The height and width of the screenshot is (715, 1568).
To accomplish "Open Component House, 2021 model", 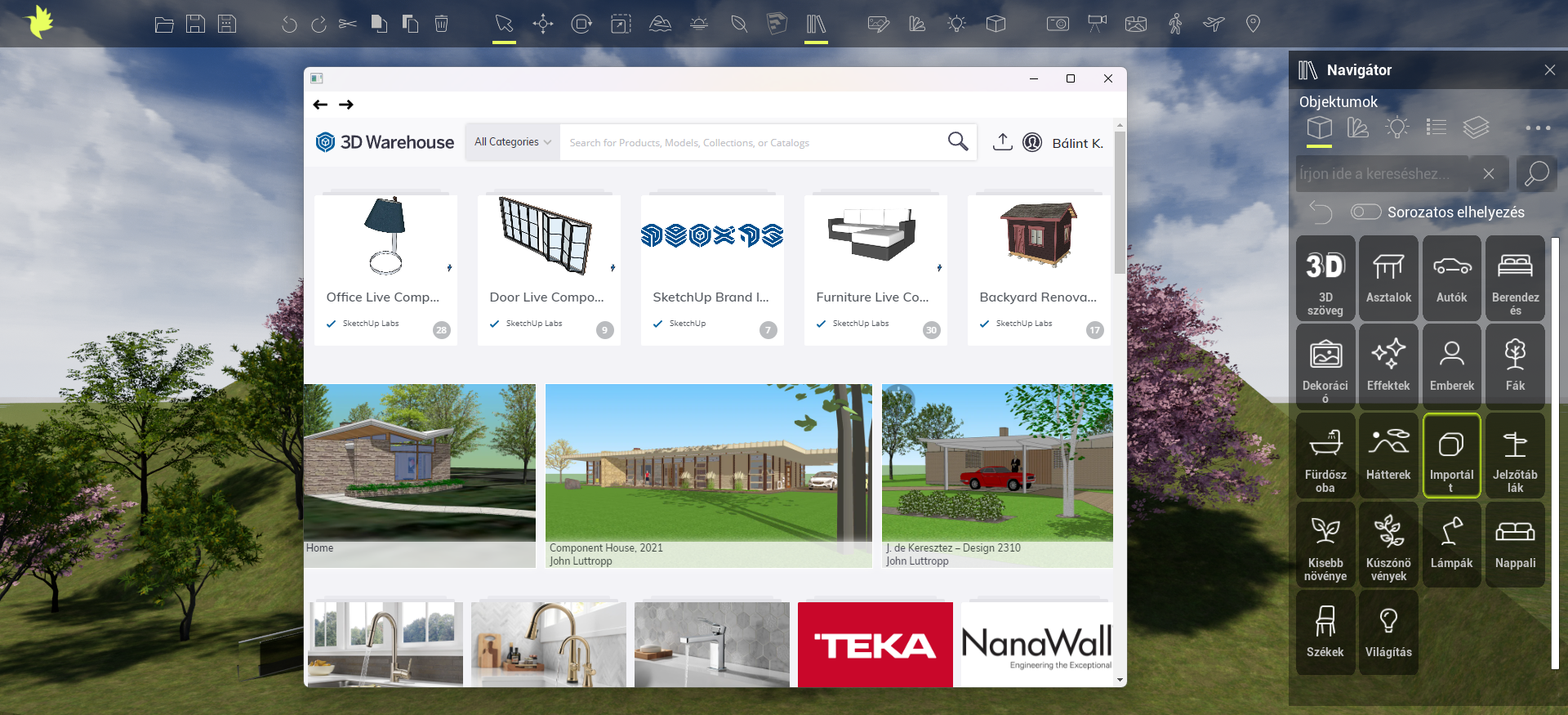I will tap(708, 476).
